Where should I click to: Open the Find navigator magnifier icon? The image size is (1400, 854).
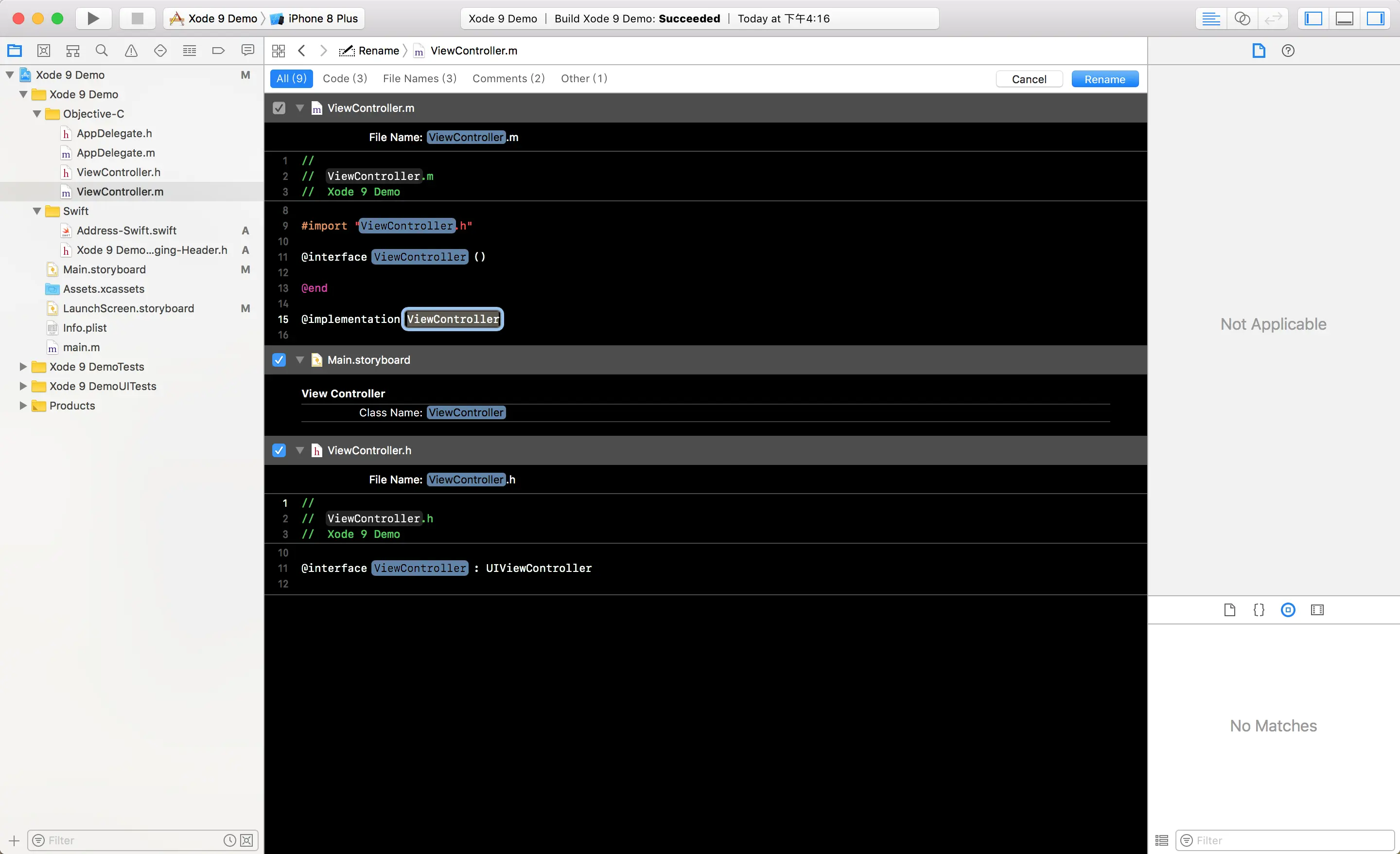tap(102, 51)
